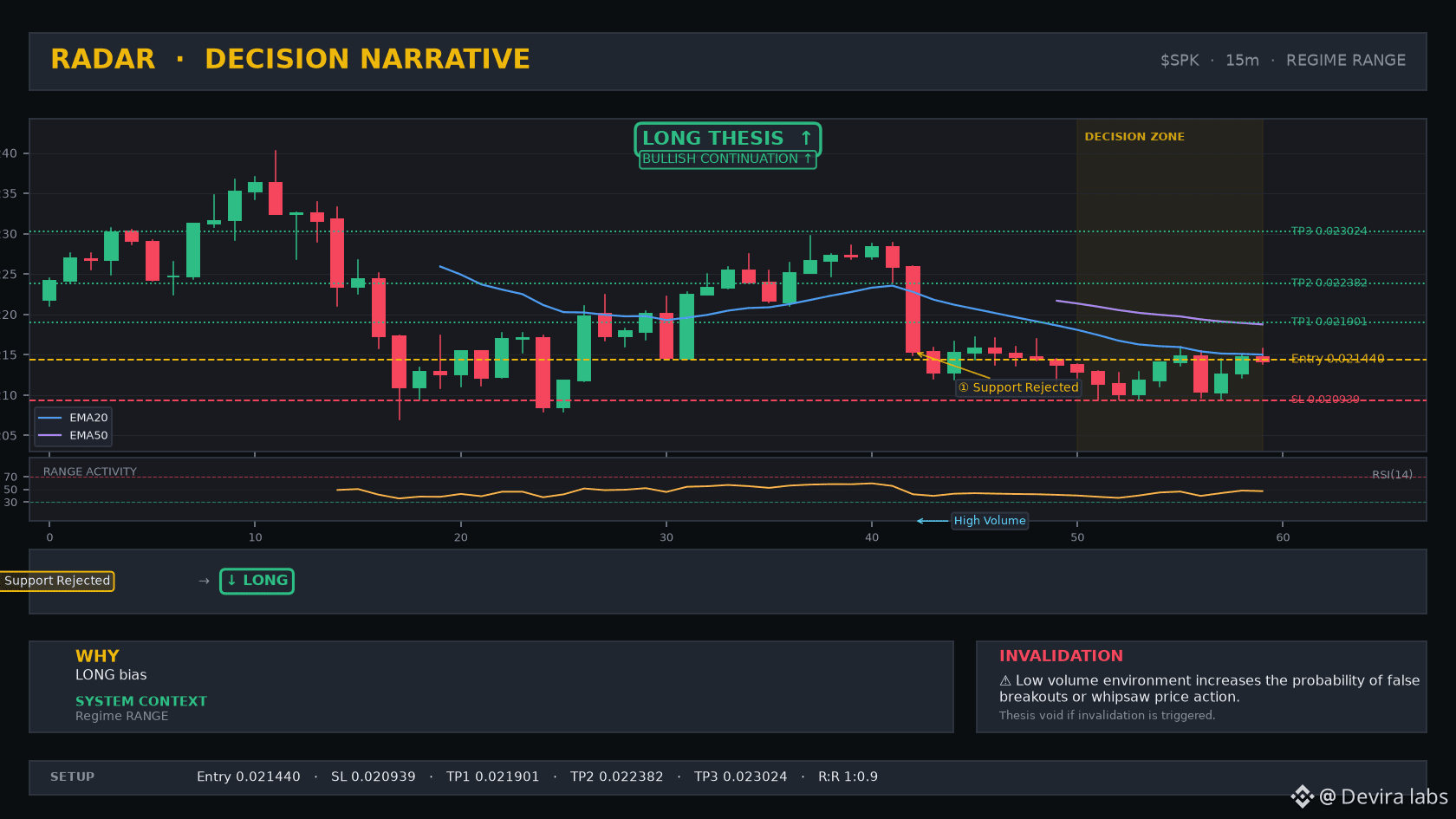Screen dimensions: 1456x819
Task: Click the Regime RANGE context line
Action: pos(122,716)
